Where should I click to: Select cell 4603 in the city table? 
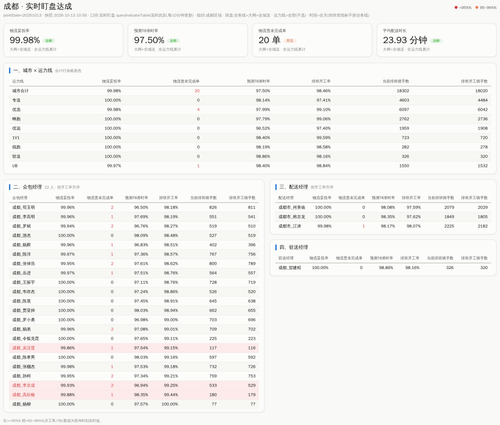[404, 100]
